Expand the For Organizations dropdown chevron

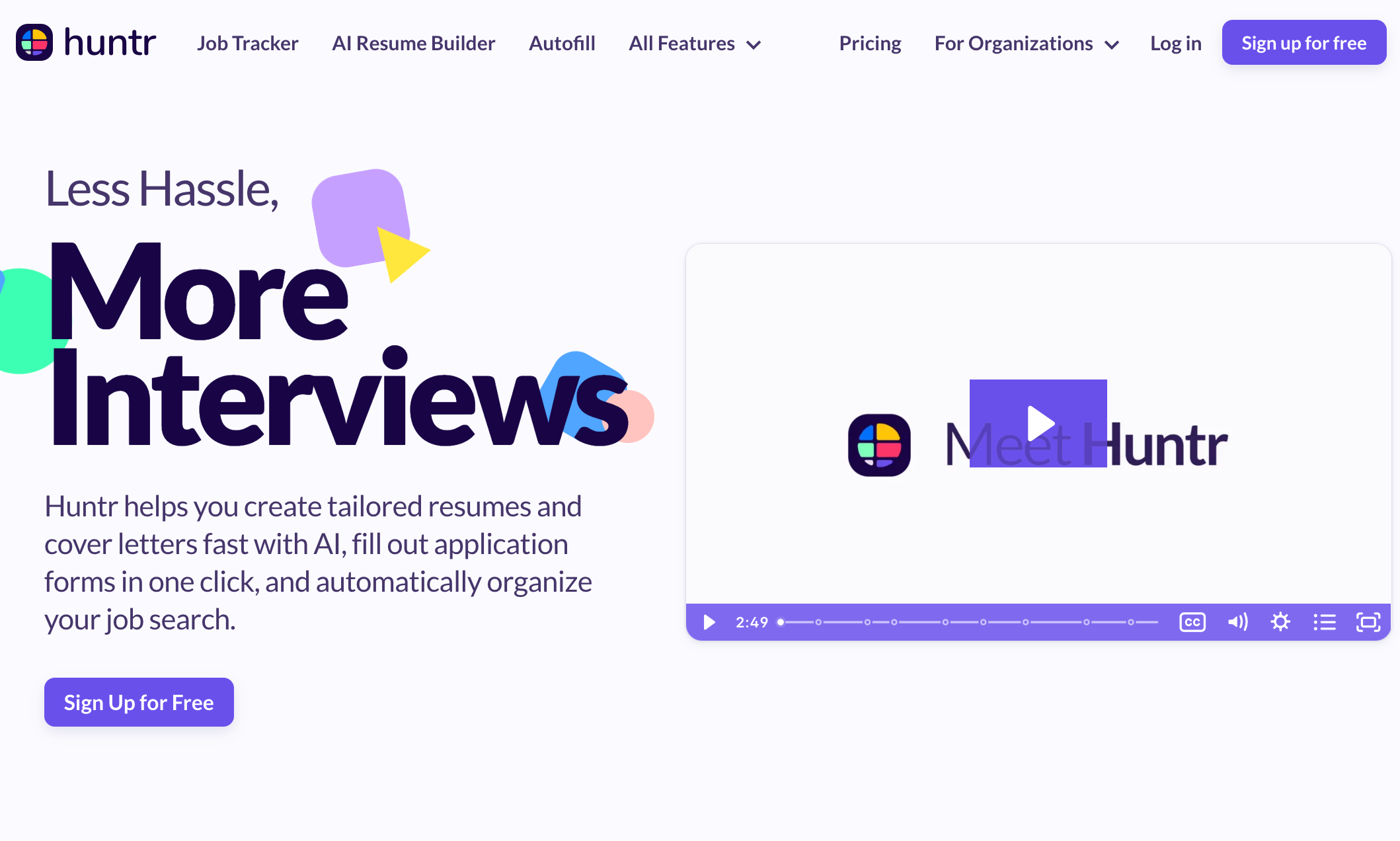1112,45
